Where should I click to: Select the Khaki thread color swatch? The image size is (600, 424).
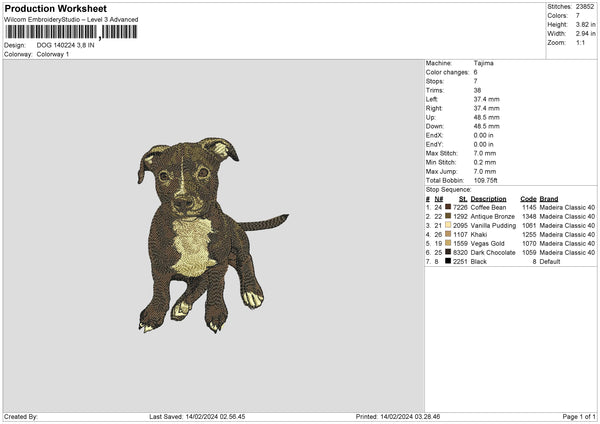click(x=449, y=234)
